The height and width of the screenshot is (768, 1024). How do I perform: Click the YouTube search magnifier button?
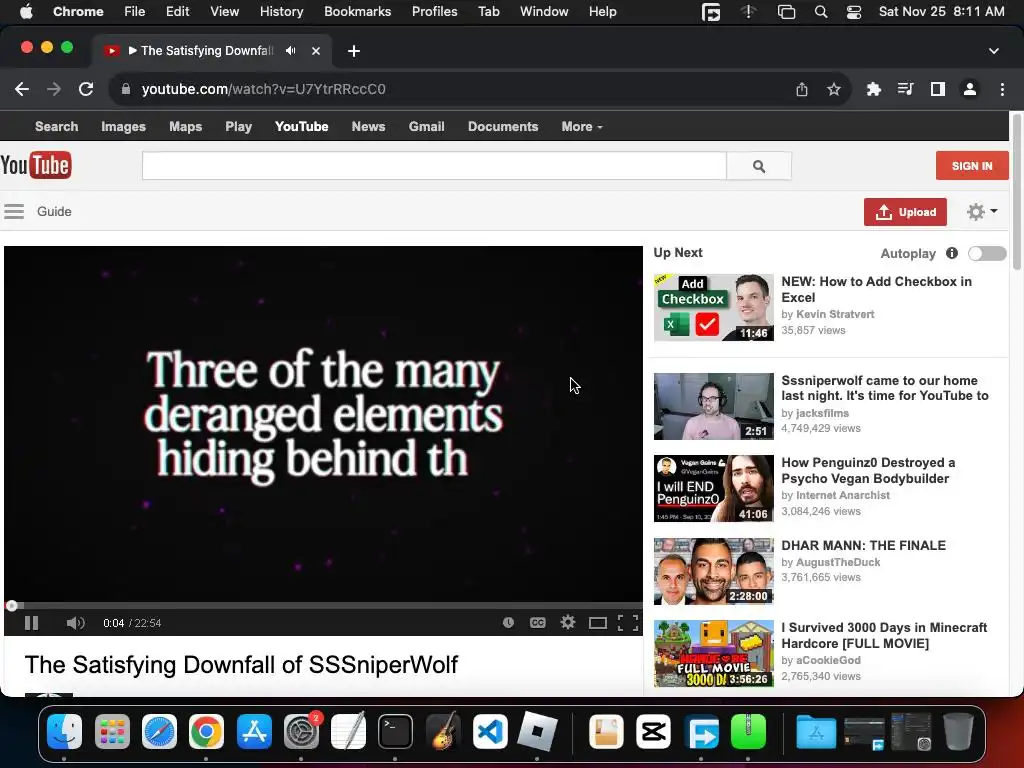[759, 166]
